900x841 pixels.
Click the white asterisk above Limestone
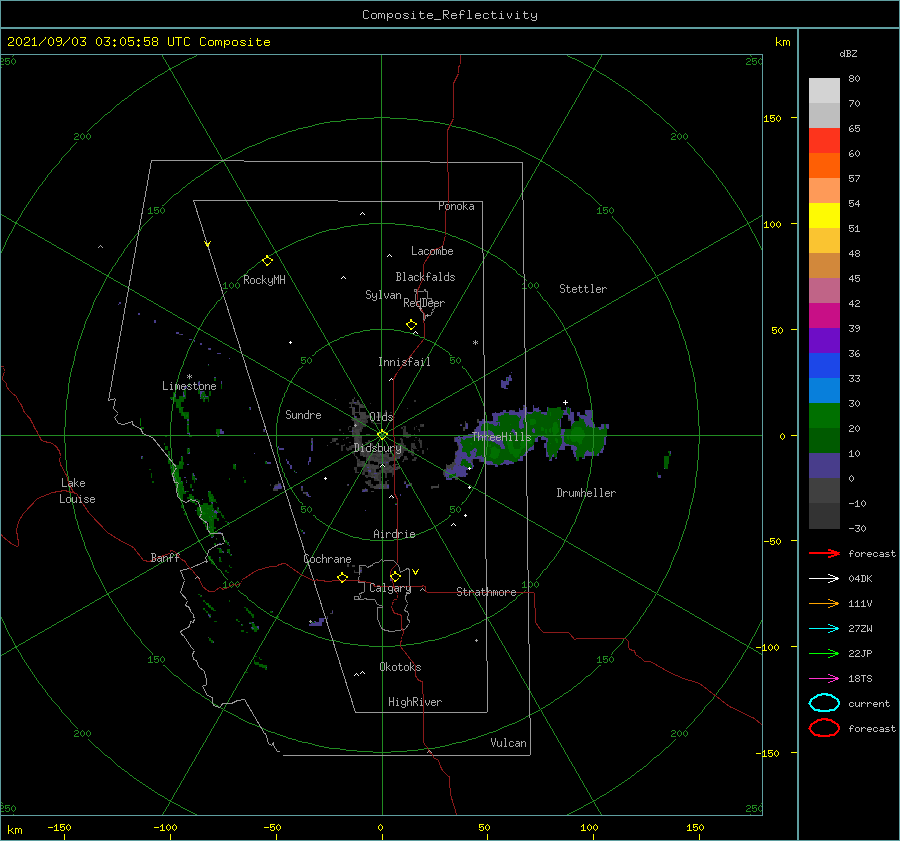point(189,377)
